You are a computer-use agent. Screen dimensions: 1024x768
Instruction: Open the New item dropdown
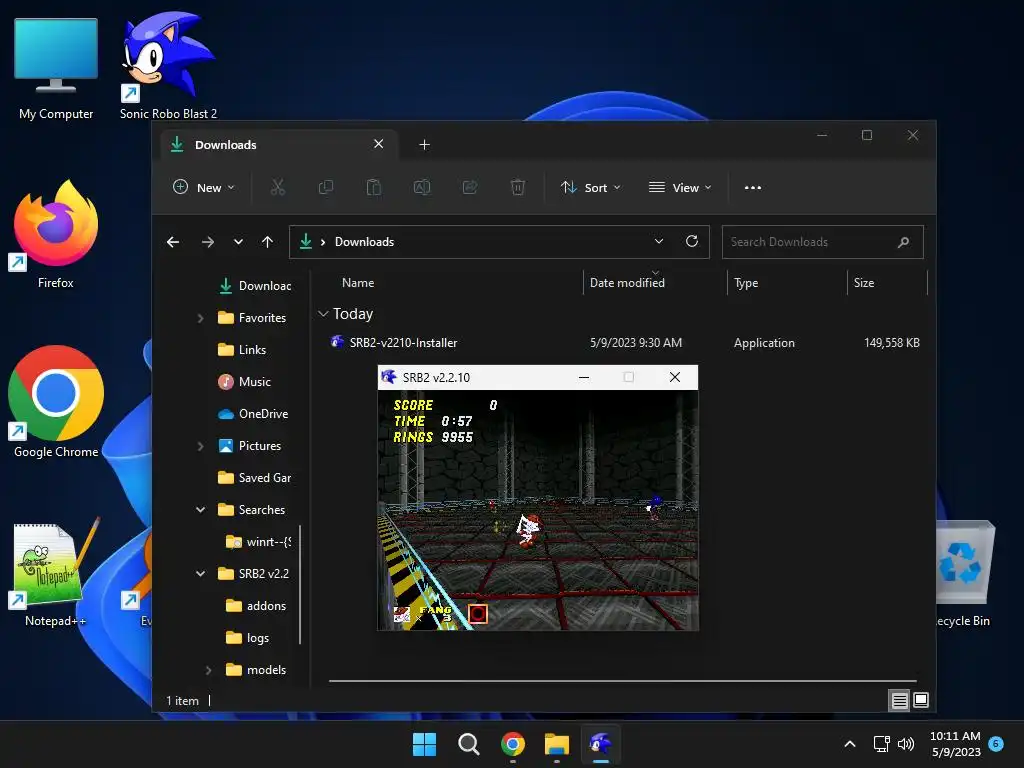click(x=204, y=187)
